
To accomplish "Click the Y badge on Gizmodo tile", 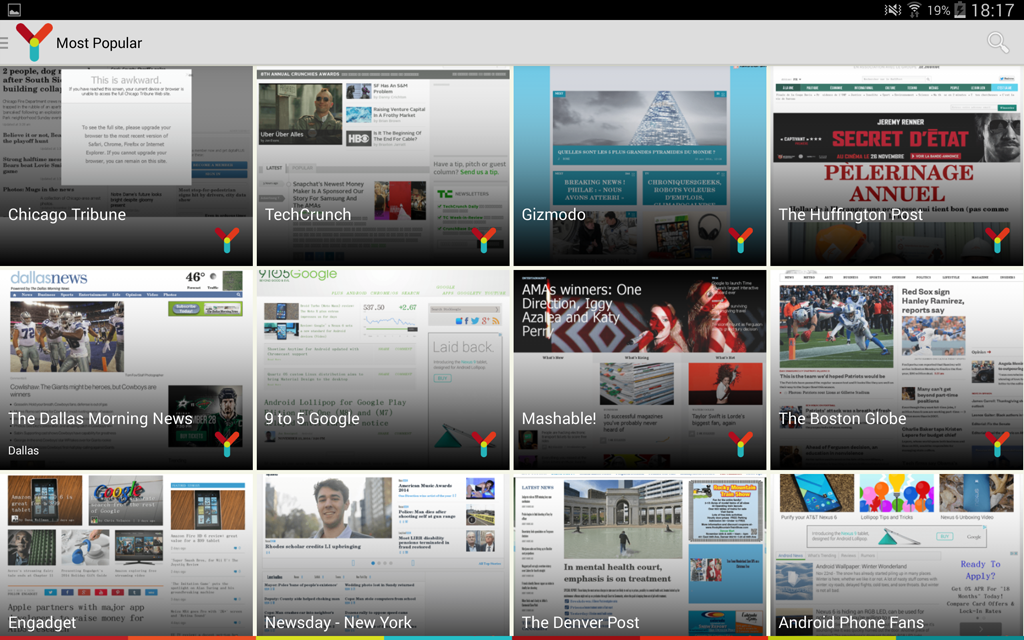I will [x=740, y=240].
